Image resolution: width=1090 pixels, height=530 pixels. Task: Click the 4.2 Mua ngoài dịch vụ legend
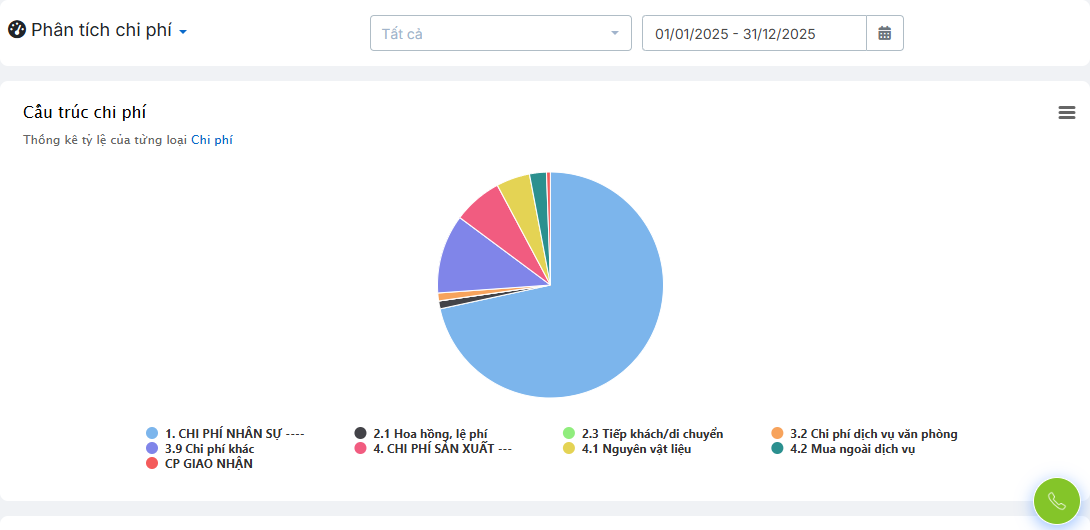pyautogui.click(x=852, y=449)
